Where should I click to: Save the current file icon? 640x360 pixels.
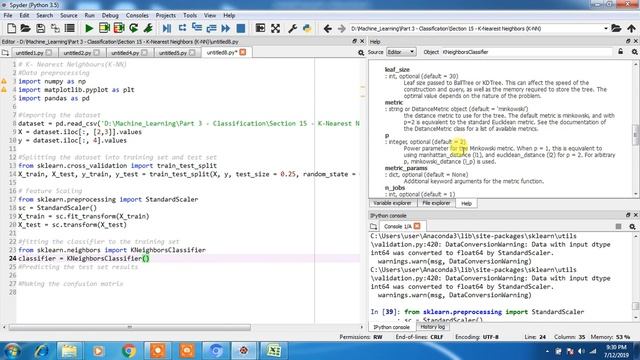point(40,28)
